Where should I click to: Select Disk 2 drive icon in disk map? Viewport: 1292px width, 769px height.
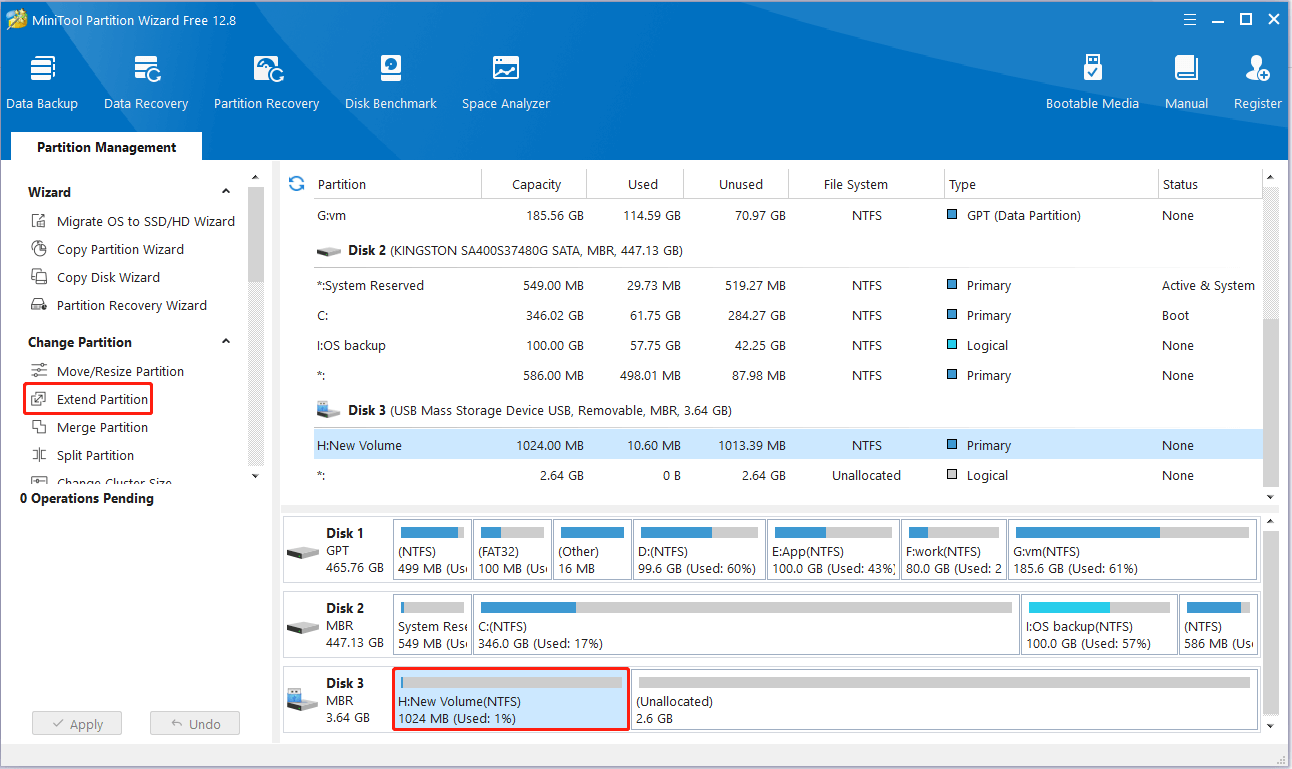(x=302, y=627)
